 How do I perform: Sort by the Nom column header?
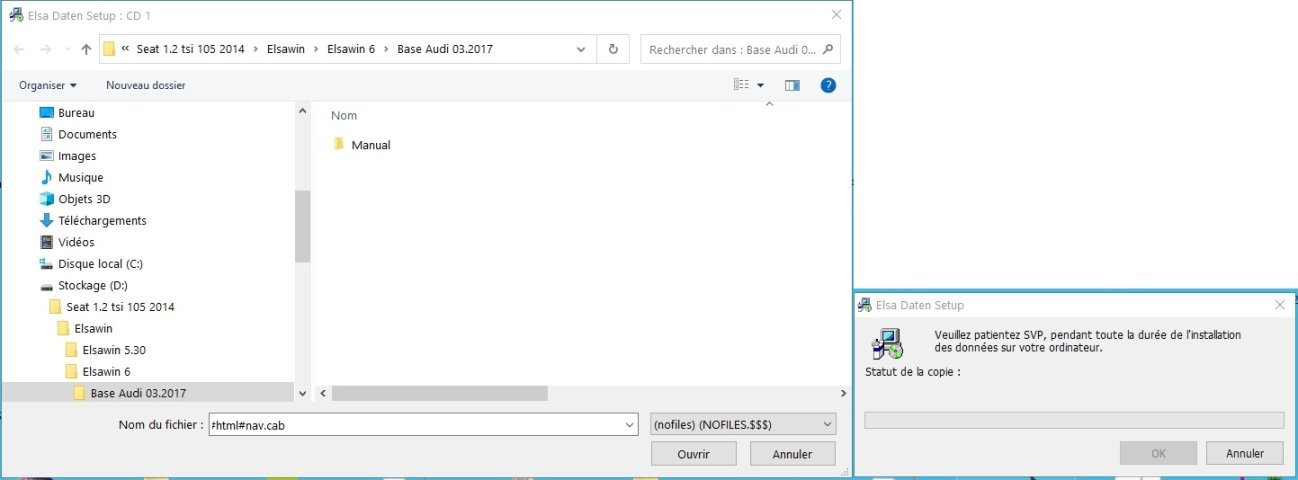point(344,116)
